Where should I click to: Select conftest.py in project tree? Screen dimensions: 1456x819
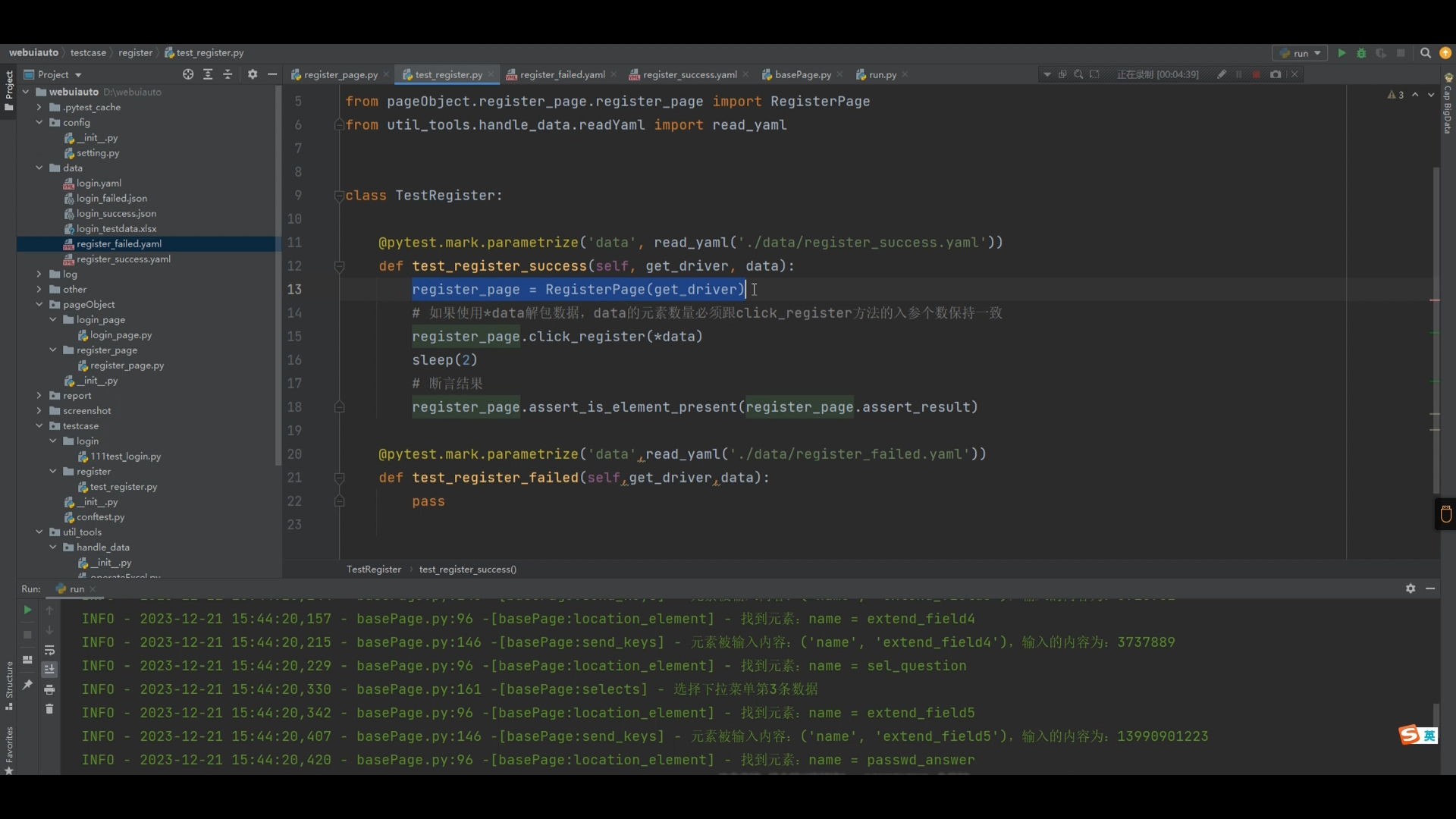100,516
